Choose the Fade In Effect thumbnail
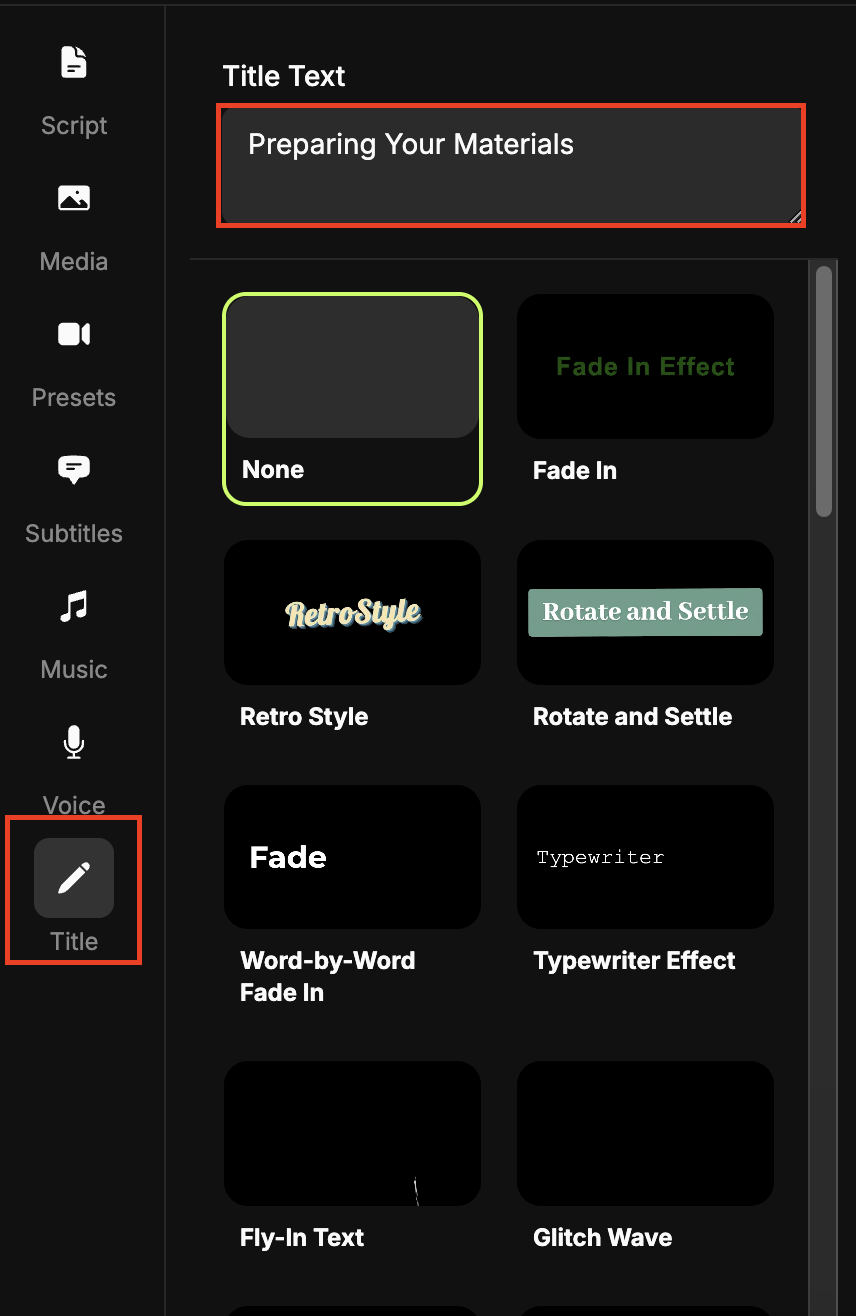Image resolution: width=856 pixels, height=1316 pixels. click(x=645, y=366)
